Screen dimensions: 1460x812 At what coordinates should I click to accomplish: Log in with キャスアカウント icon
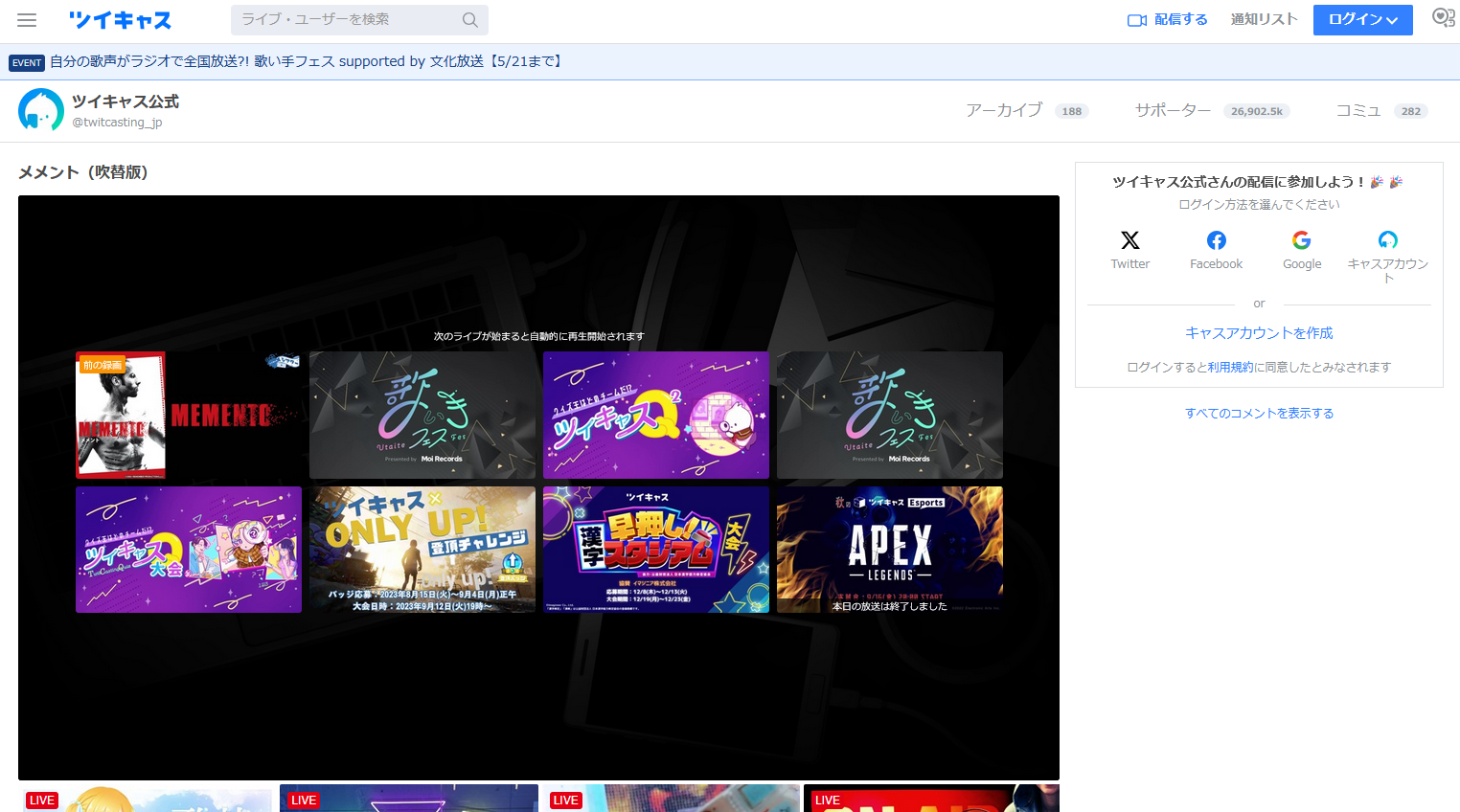[1388, 240]
